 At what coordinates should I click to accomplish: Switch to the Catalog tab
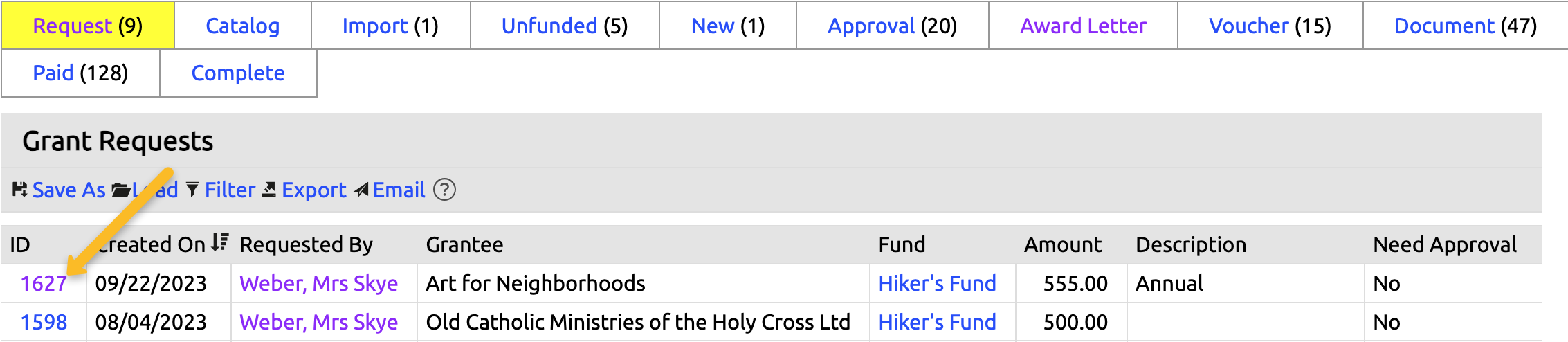coord(243,26)
